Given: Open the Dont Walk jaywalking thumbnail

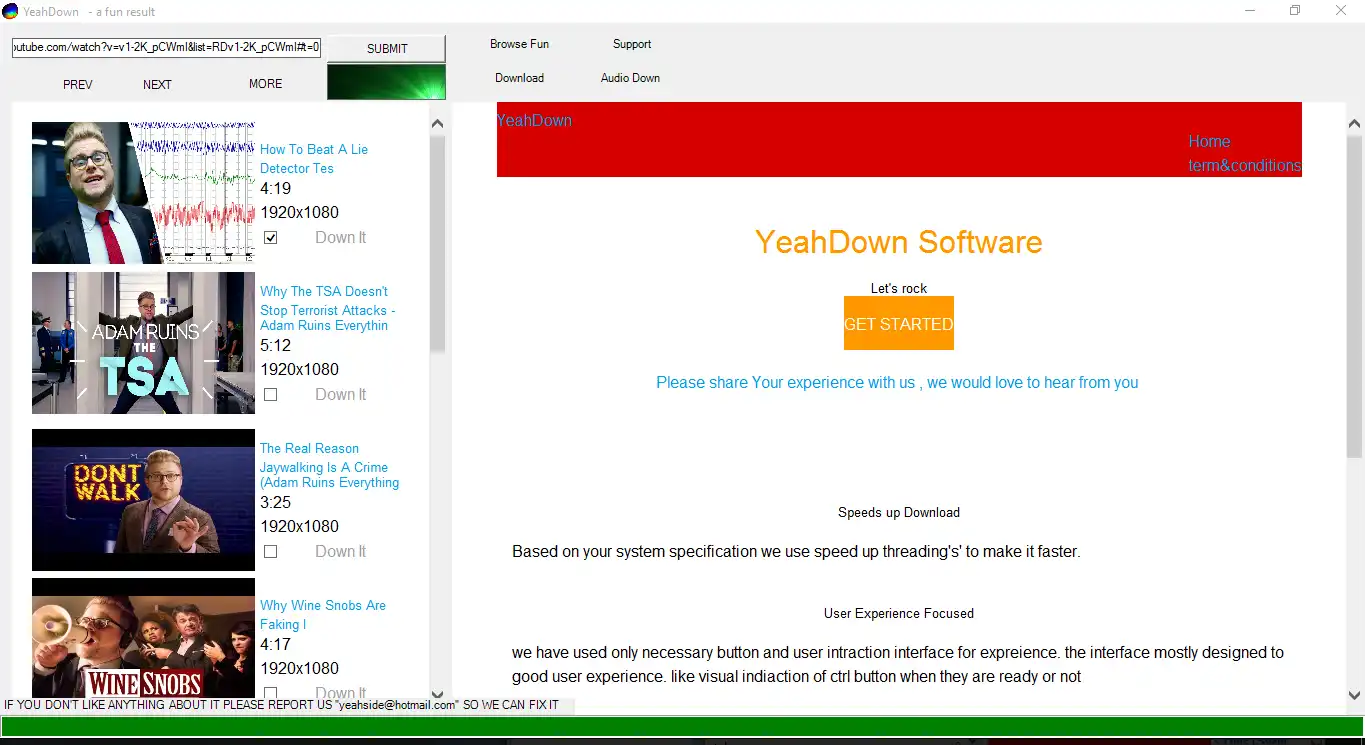Looking at the screenshot, I should coord(143,500).
